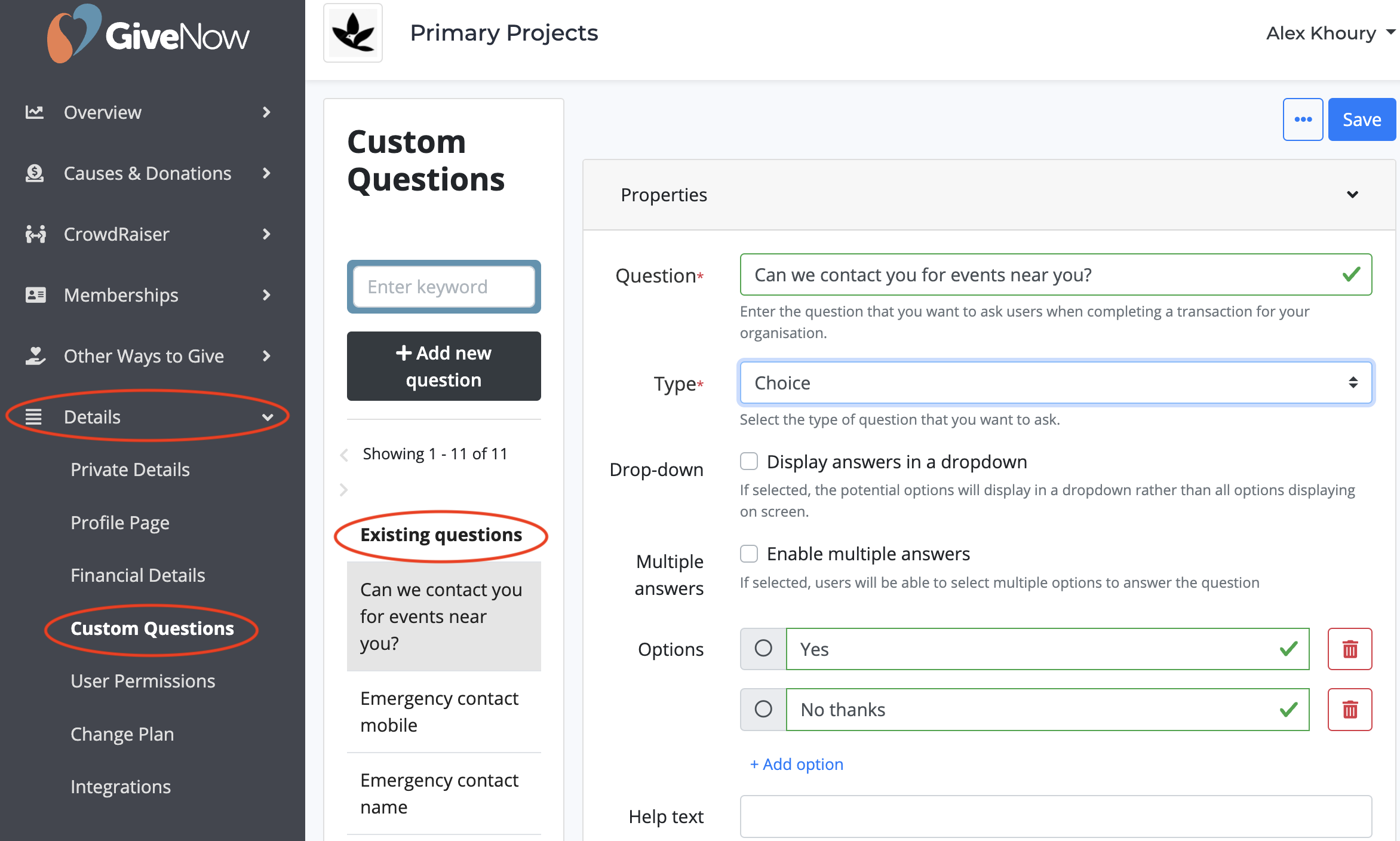
Task: Click the Overview chart icon
Action: 35,112
